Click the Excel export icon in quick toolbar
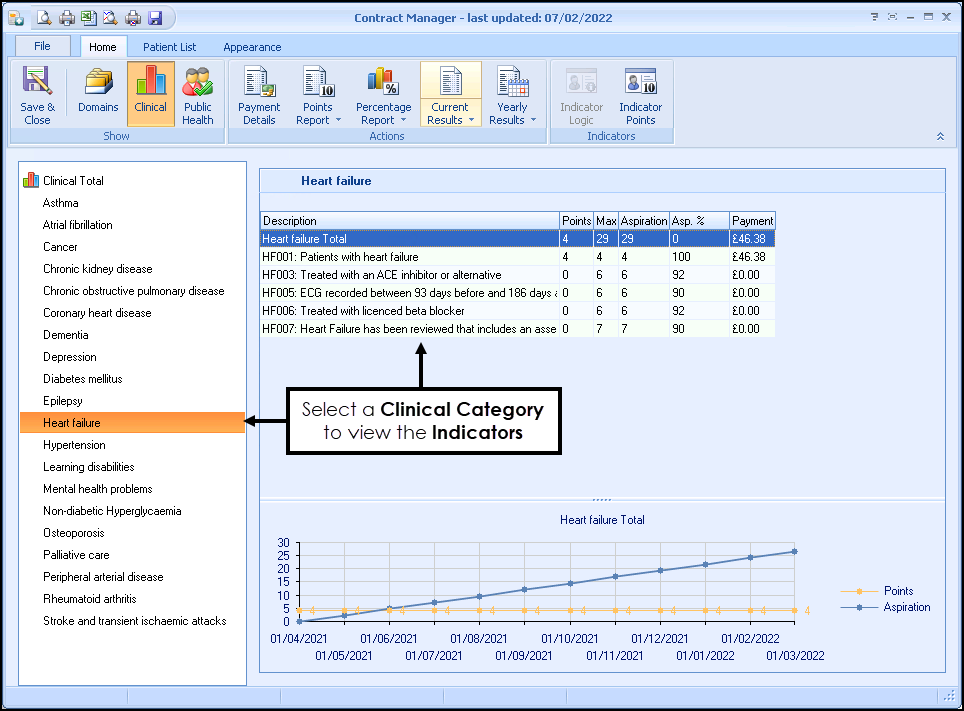 [88, 18]
